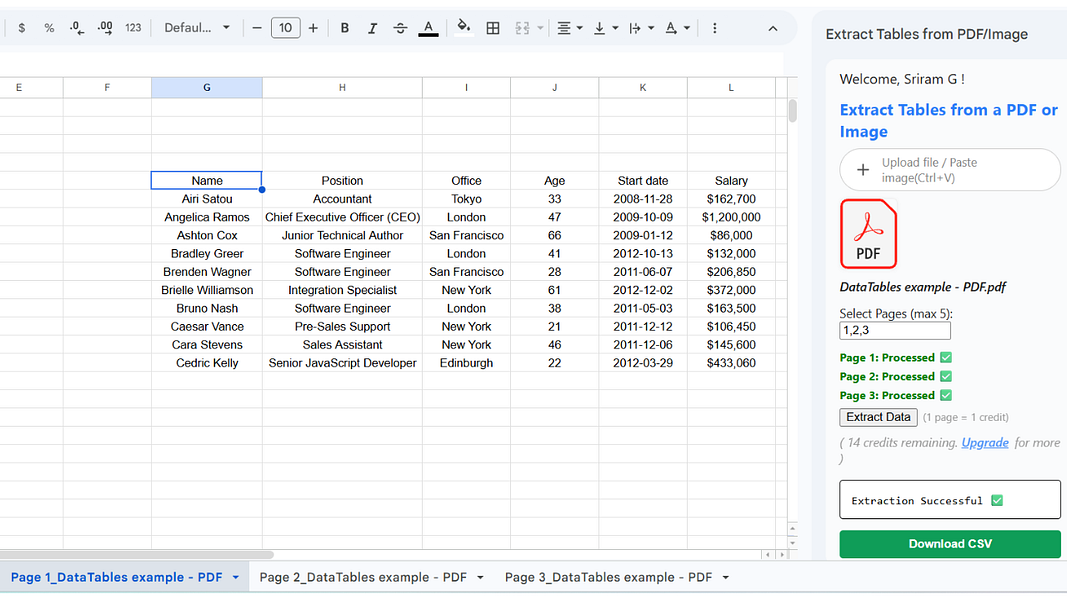
Task: Open Page 2 sheet tab menu arrow
Action: point(480,577)
